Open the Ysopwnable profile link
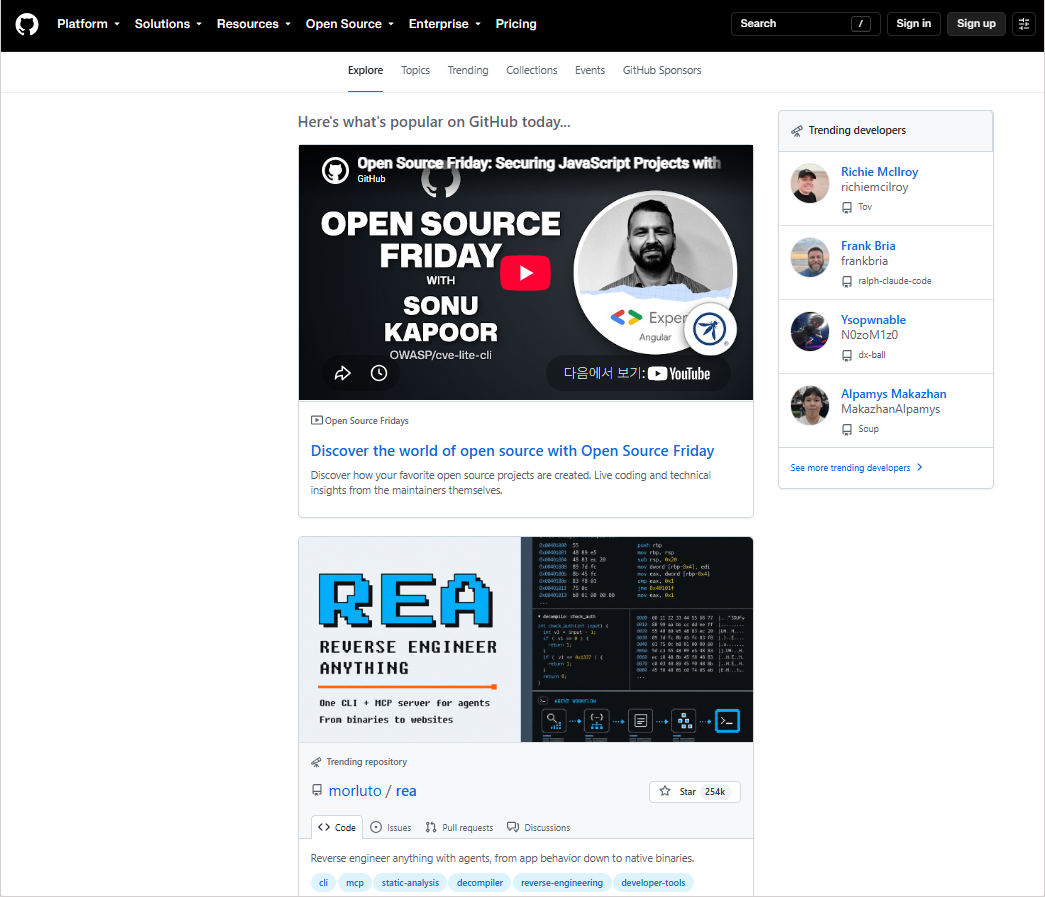 tap(873, 320)
